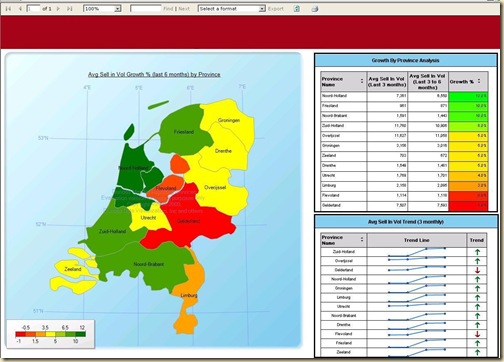Sort trend table by Province Name
504x362 pixels.
362,240
